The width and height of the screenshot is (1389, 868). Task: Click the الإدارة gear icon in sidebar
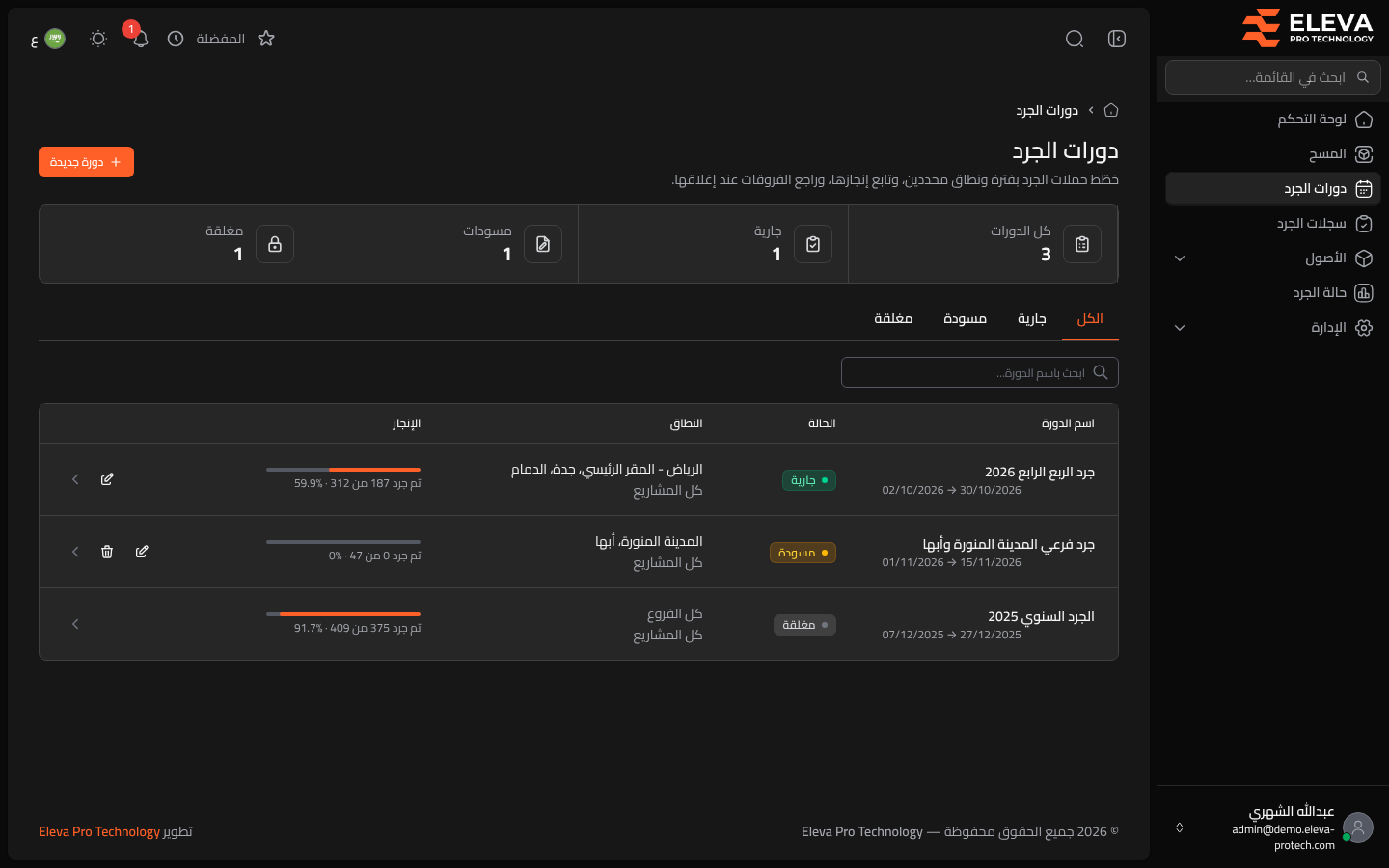click(1364, 328)
